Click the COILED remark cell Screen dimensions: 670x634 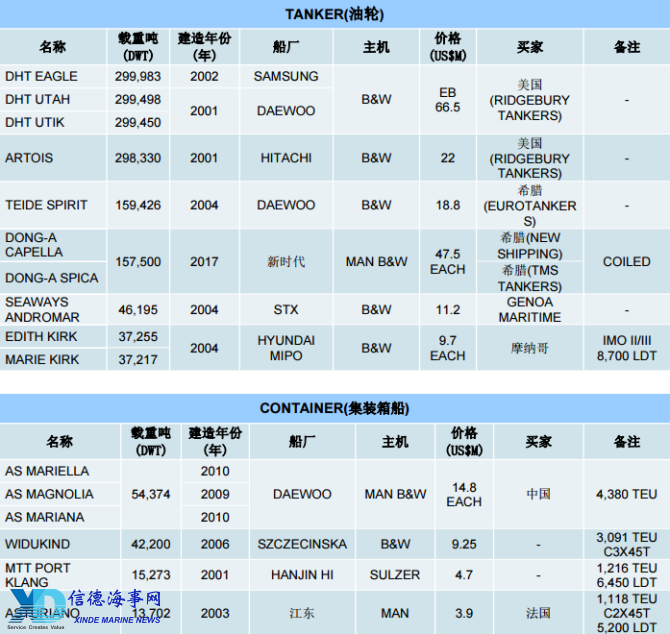pyautogui.click(x=626, y=261)
